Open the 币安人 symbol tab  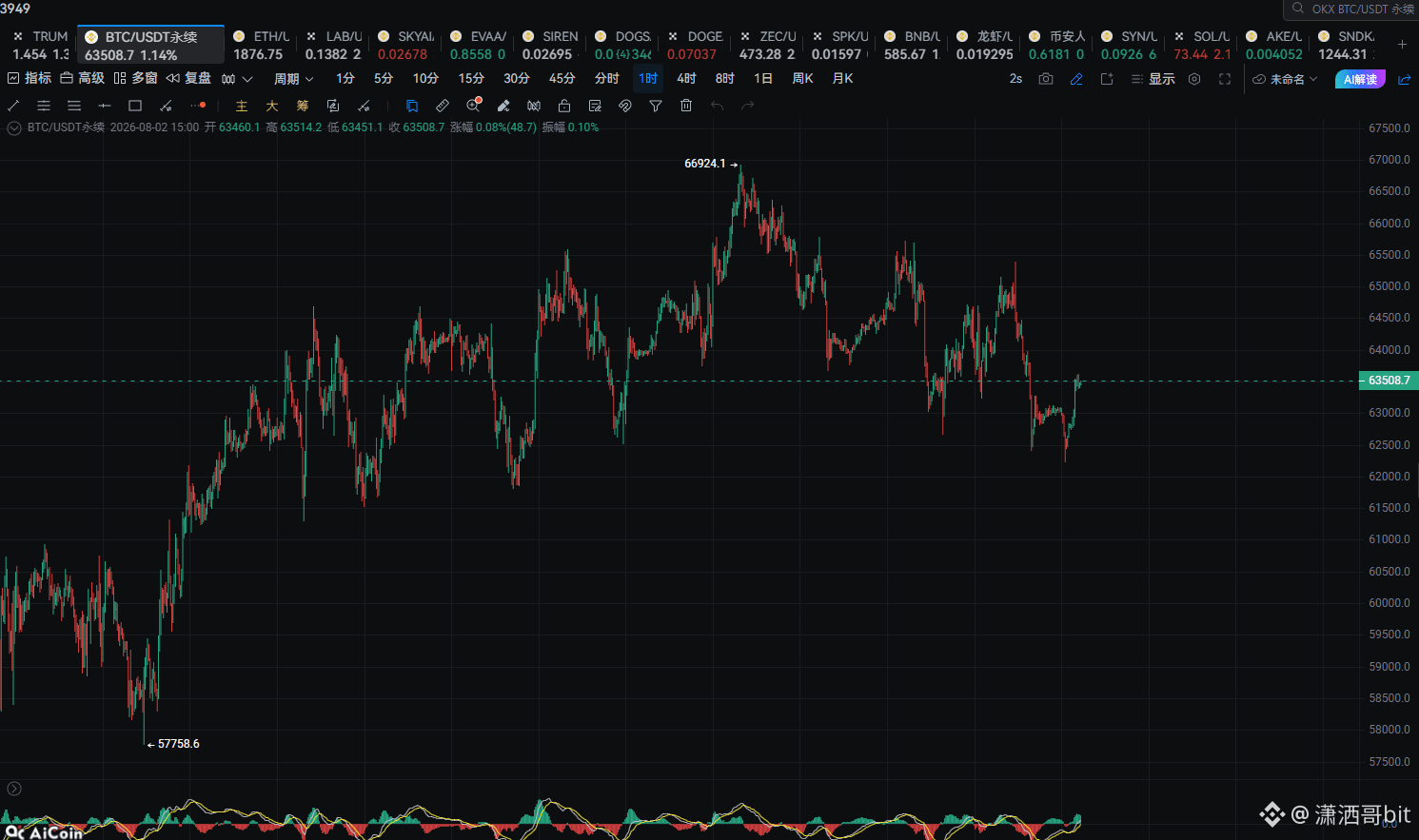tap(1056, 45)
